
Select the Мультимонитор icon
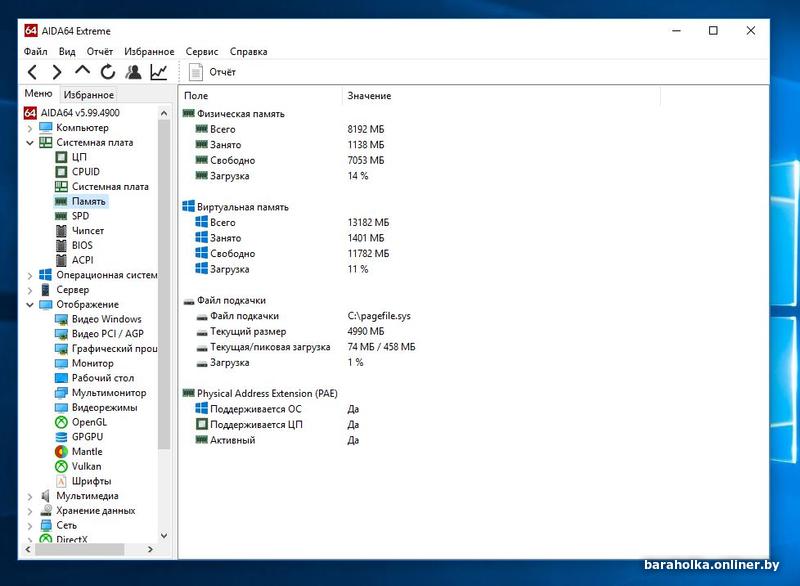click(61, 393)
